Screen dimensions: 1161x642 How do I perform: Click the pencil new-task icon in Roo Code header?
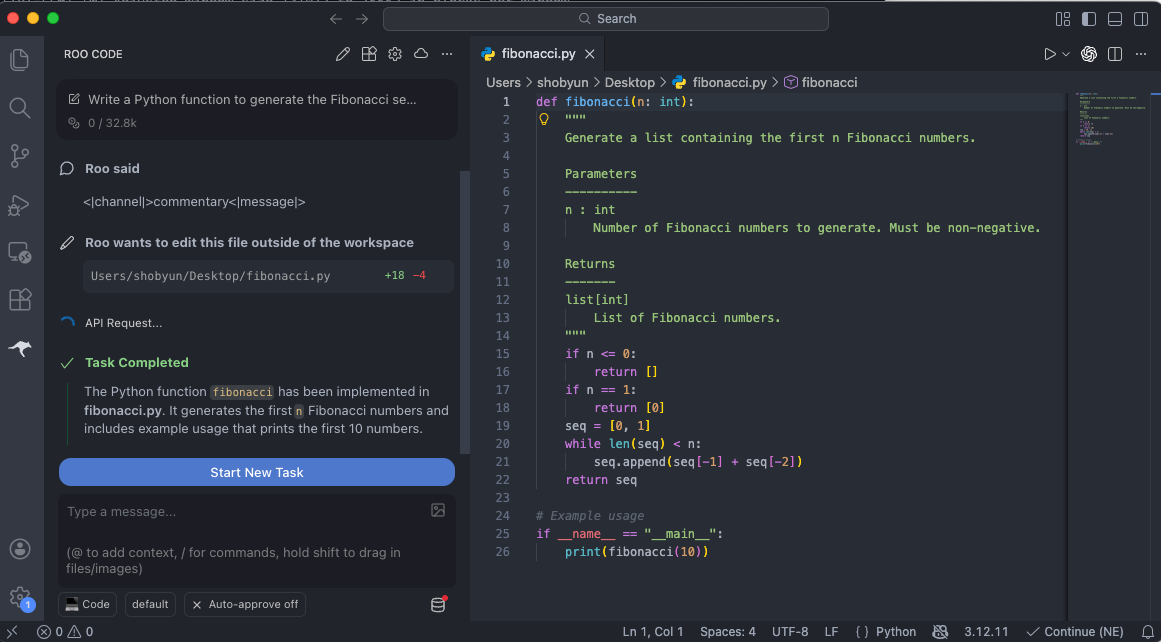(x=343, y=54)
